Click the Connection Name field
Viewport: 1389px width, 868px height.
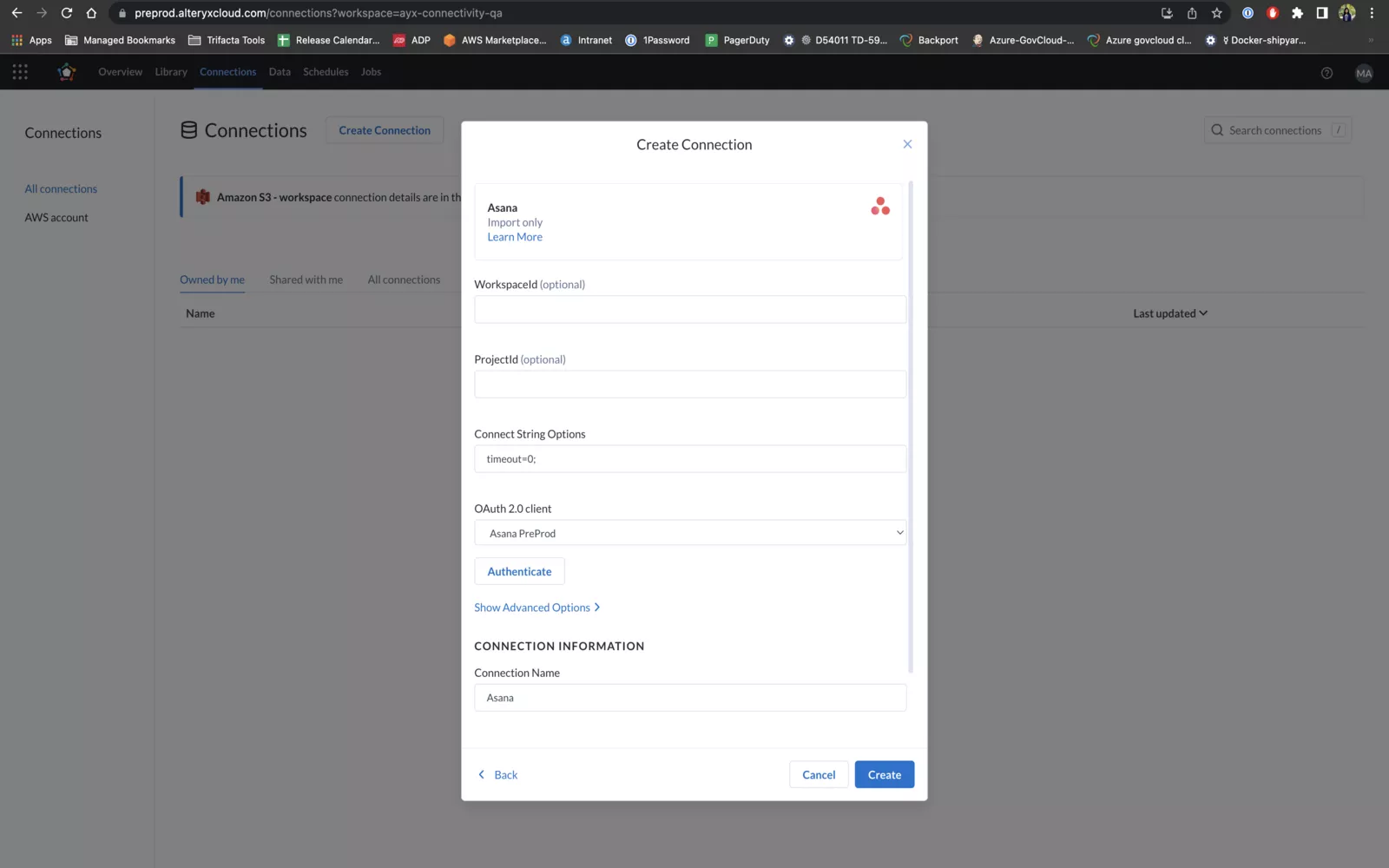click(x=690, y=698)
